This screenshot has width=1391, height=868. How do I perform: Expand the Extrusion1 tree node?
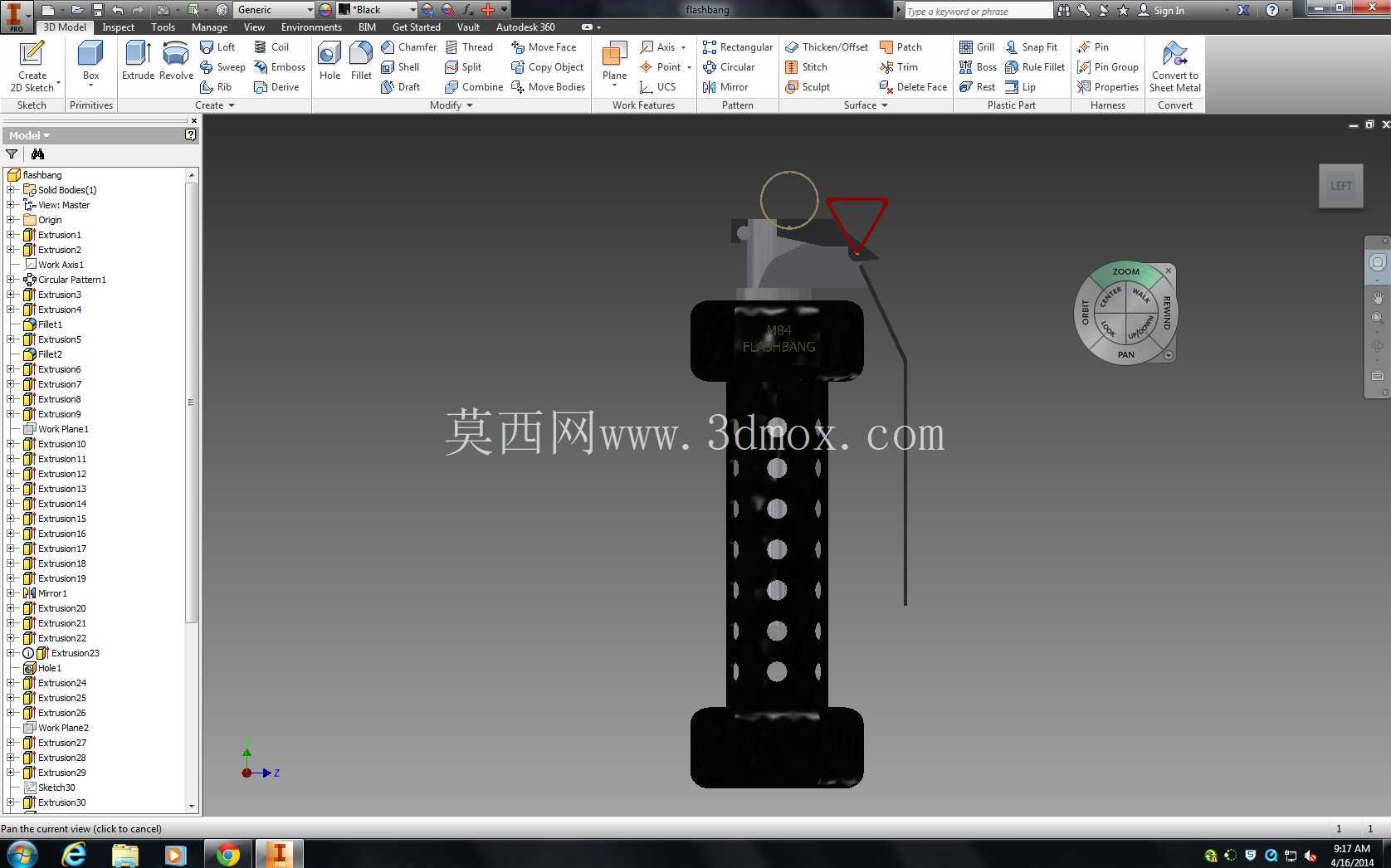click(11, 235)
